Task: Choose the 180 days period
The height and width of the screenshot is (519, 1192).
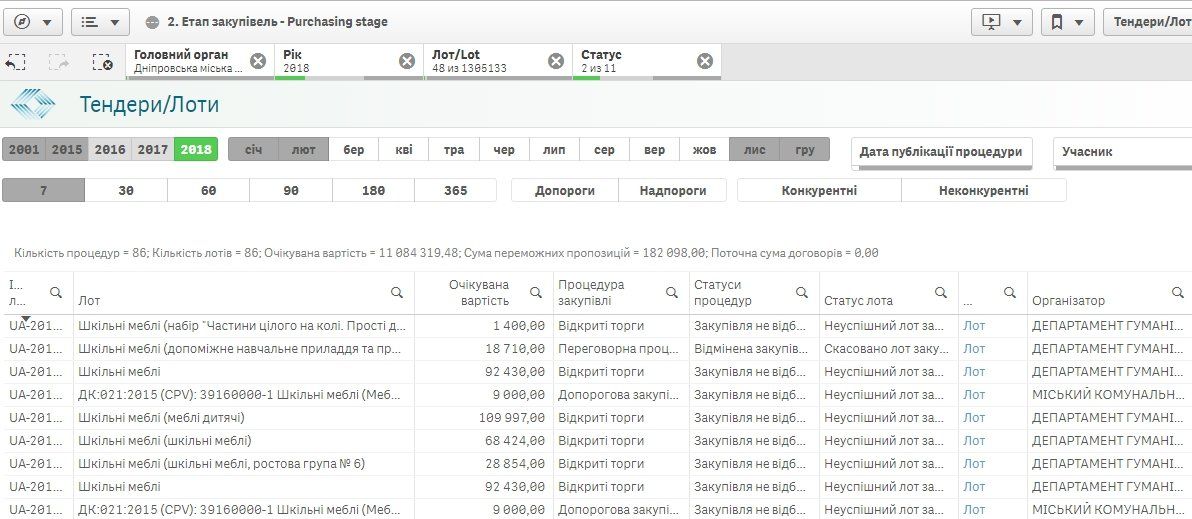Action: 373,190
